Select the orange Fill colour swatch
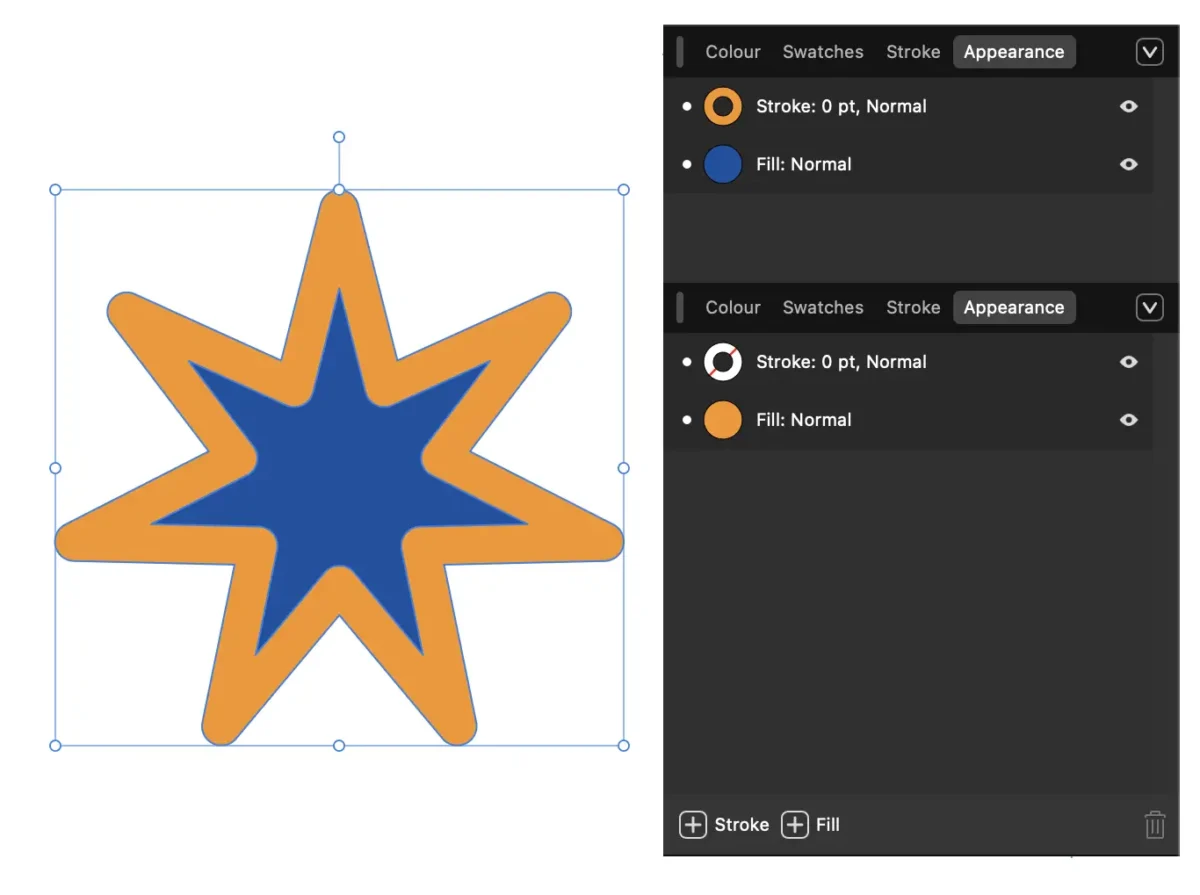This screenshot has width=1200, height=895. (x=723, y=420)
